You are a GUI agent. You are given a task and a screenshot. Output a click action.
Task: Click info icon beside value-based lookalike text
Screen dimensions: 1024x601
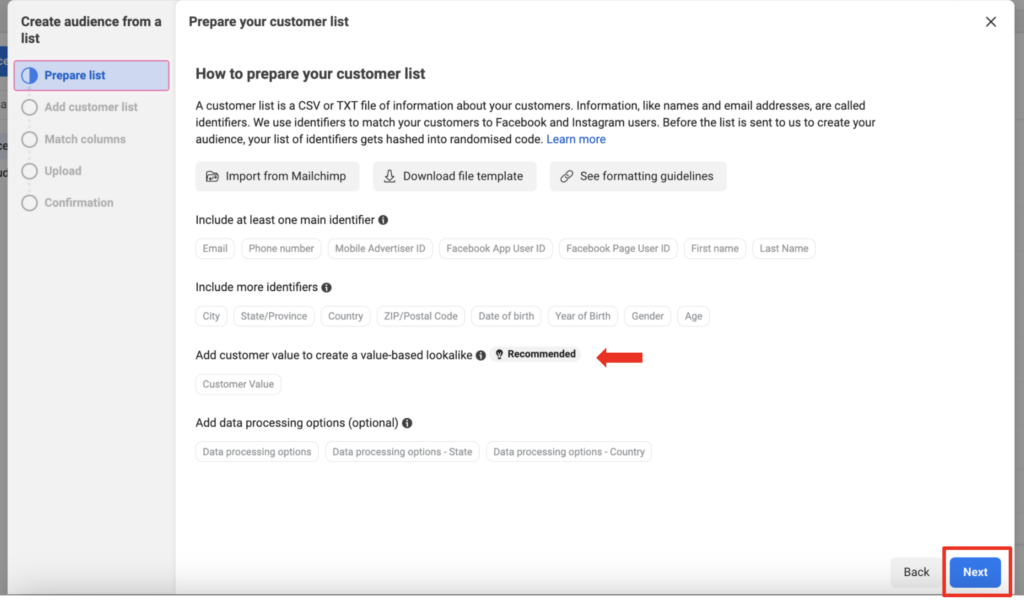click(481, 355)
